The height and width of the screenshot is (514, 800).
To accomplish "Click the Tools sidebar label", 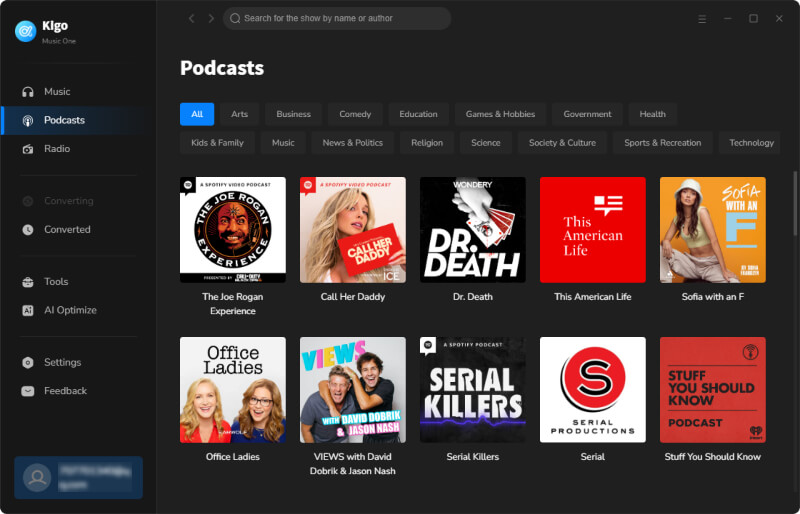I will click(56, 282).
